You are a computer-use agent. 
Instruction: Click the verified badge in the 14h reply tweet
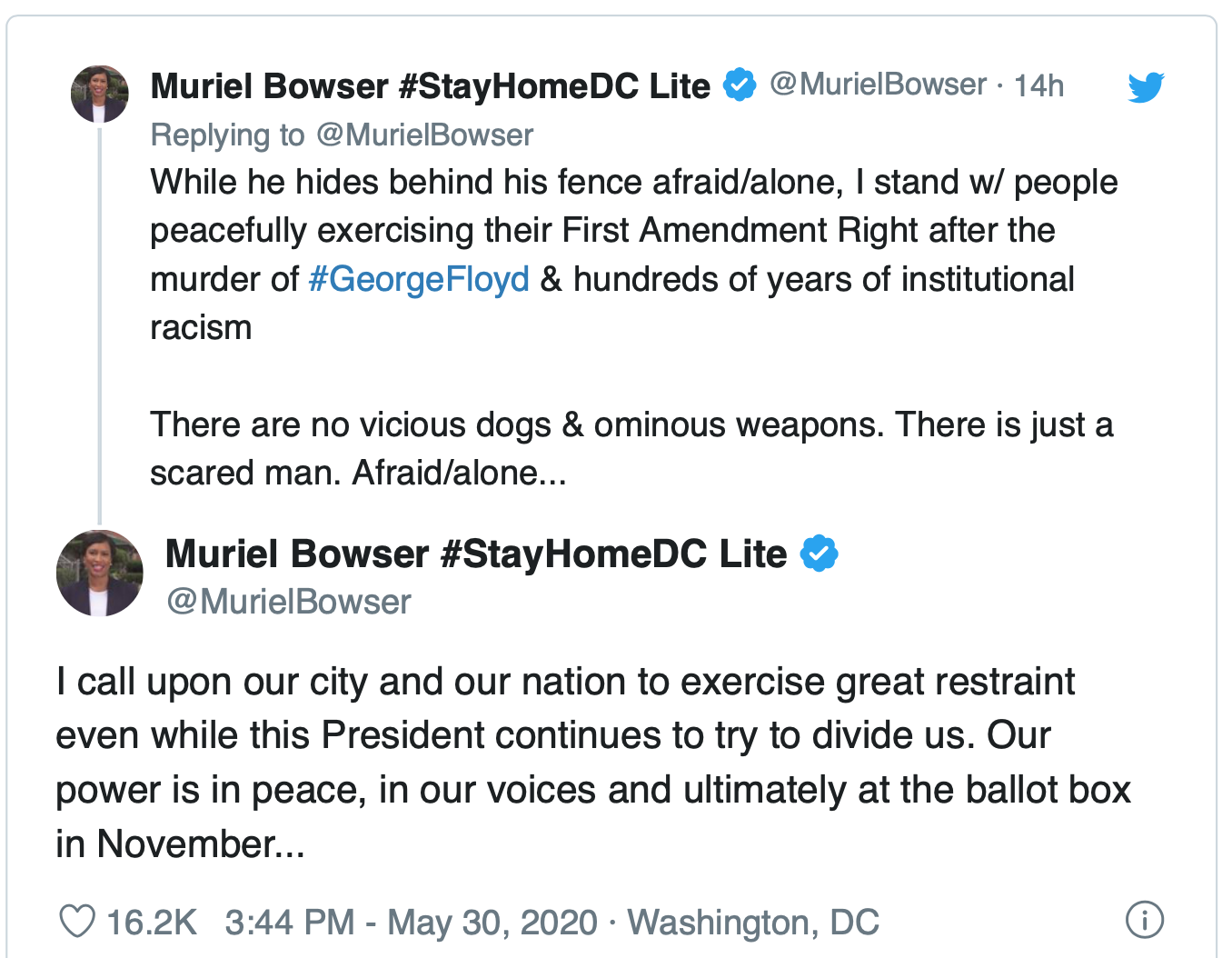pyautogui.click(x=740, y=85)
